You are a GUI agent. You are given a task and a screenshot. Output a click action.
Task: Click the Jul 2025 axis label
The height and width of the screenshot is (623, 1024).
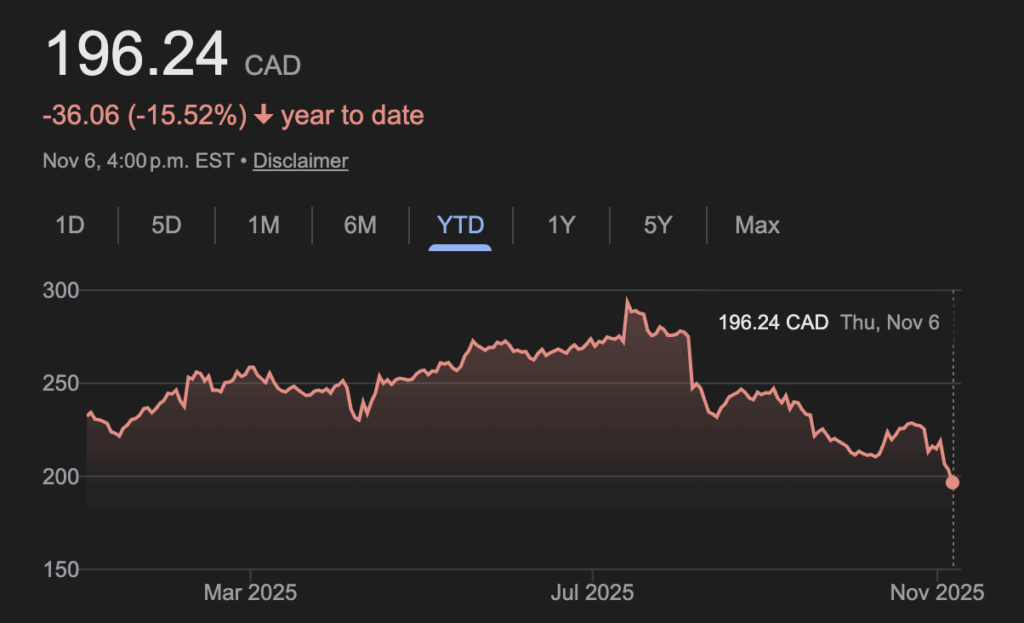pos(592,593)
